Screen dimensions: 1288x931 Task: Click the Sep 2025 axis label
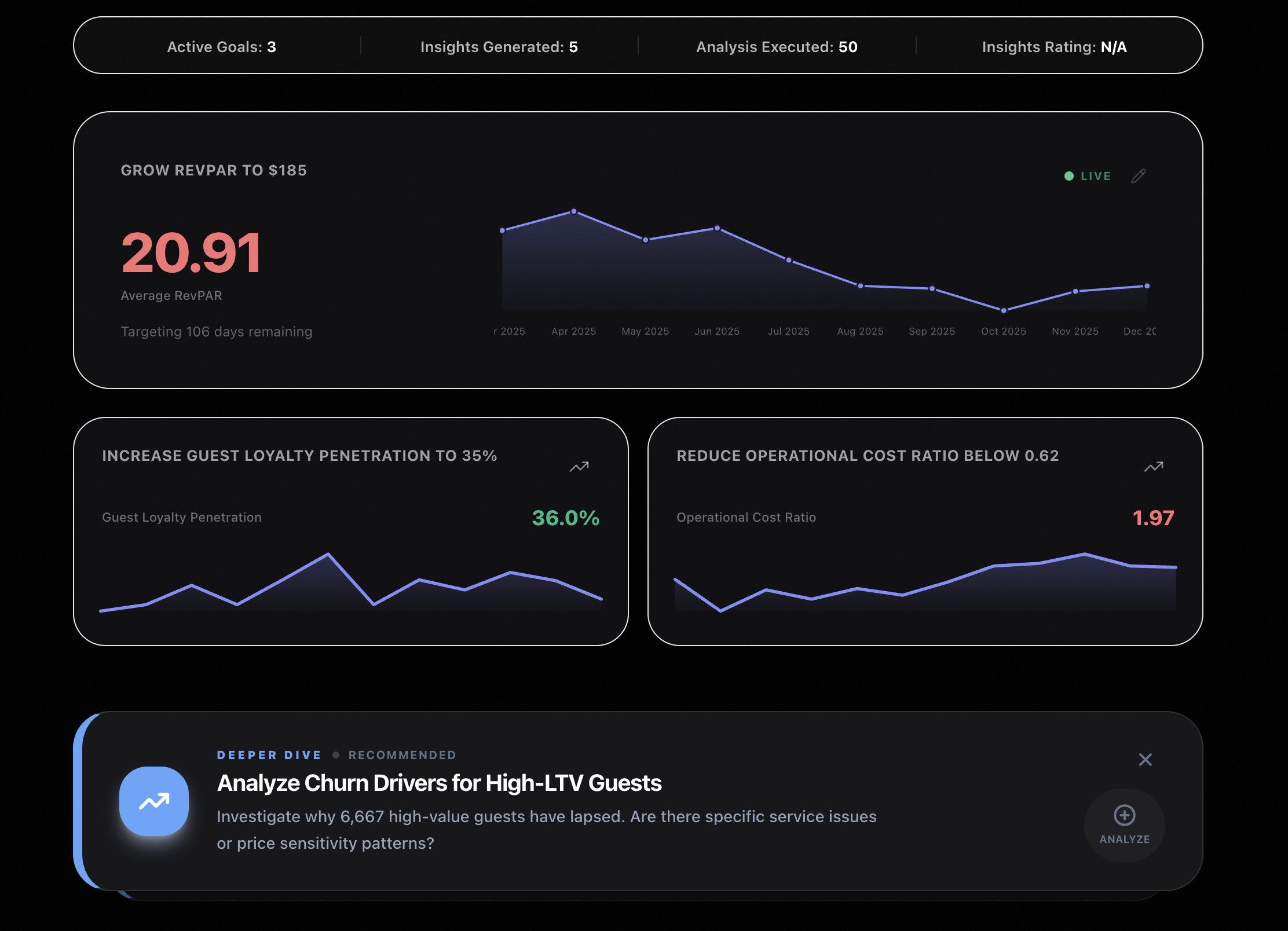click(x=932, y=331)
